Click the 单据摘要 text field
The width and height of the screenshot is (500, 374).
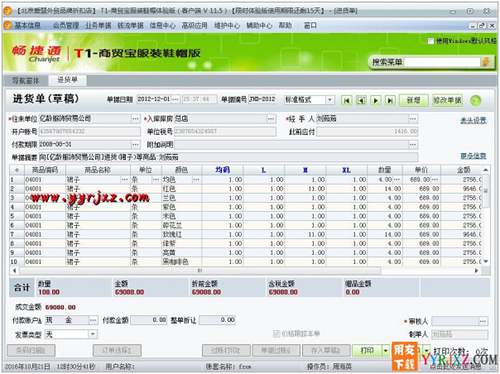click(x=228, y=157)
